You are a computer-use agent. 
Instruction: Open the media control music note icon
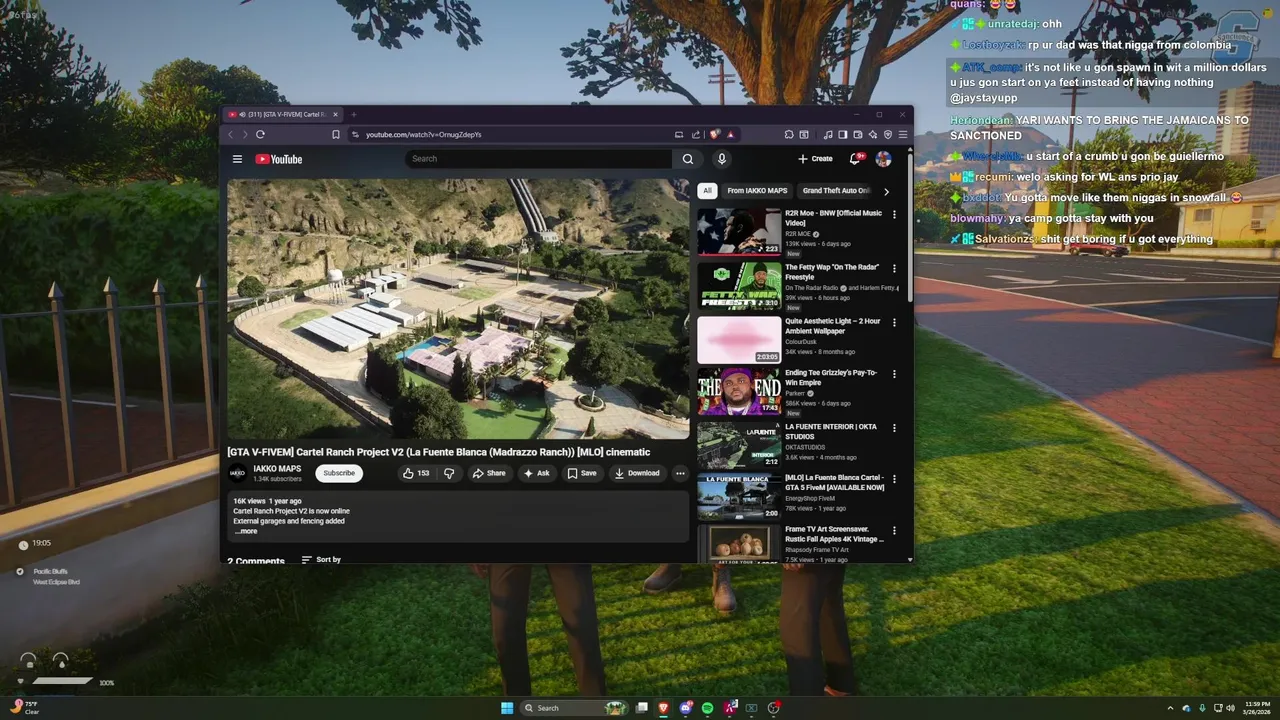coord(828,134)
